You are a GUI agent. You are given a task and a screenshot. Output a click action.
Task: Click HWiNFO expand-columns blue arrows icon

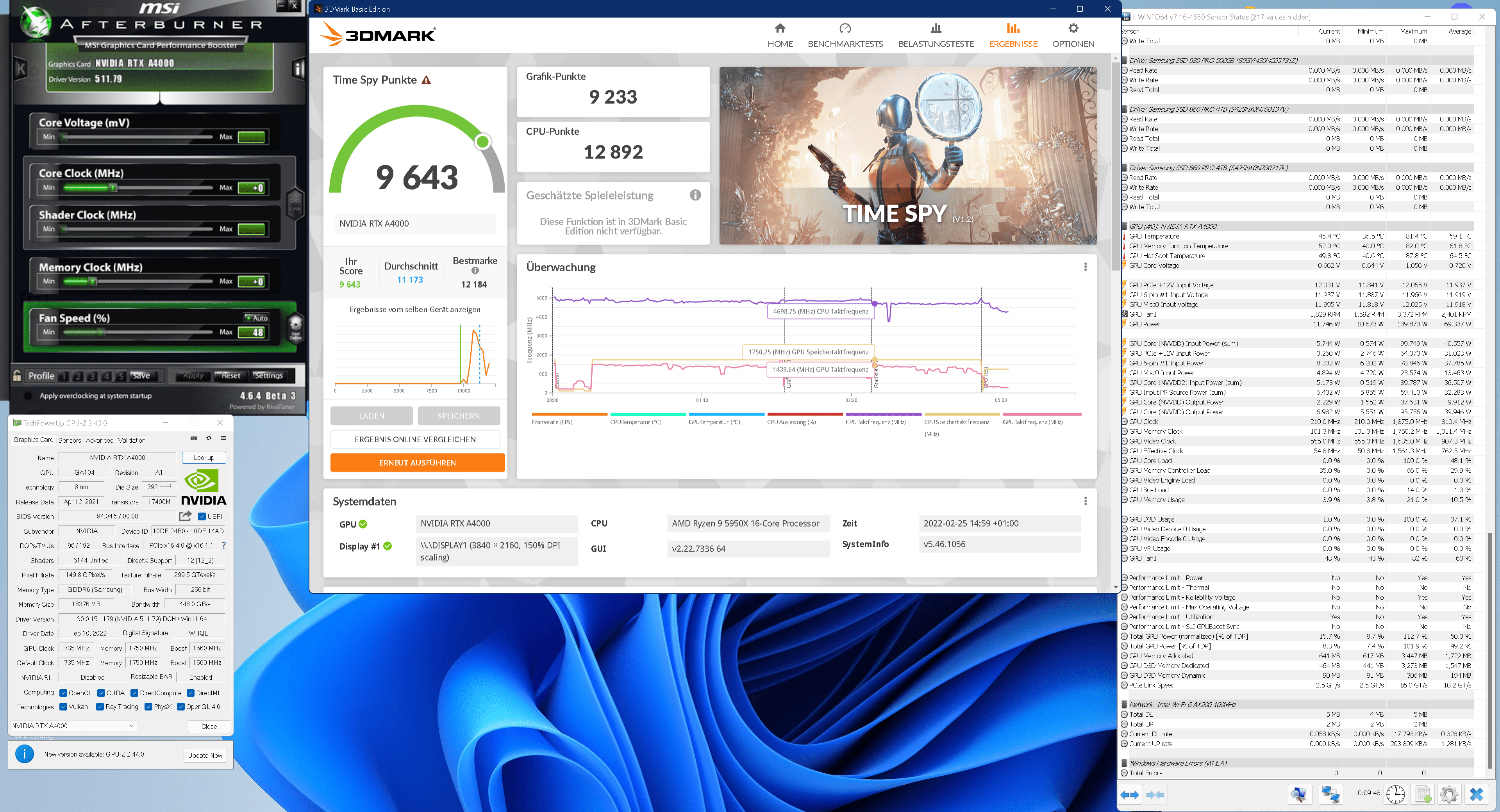tap(1129, 794)
